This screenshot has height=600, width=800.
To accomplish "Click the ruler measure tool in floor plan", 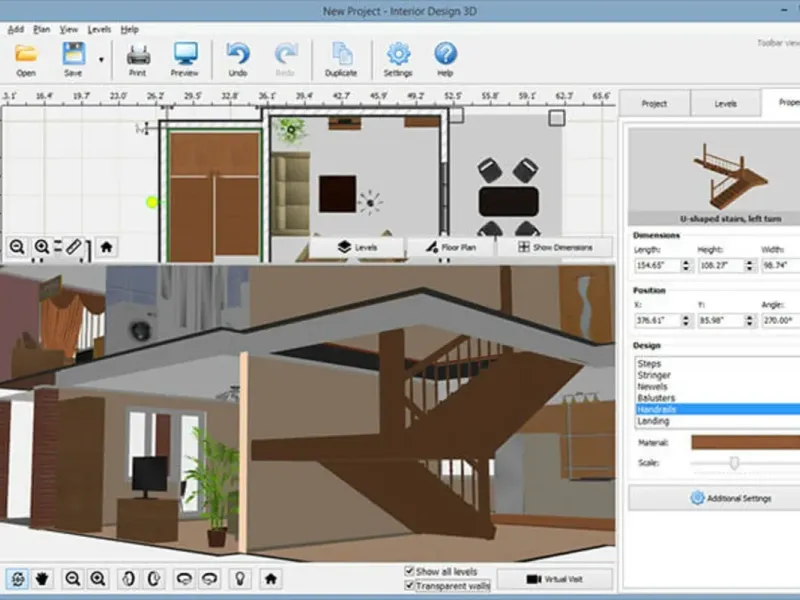I will [74, 246].
